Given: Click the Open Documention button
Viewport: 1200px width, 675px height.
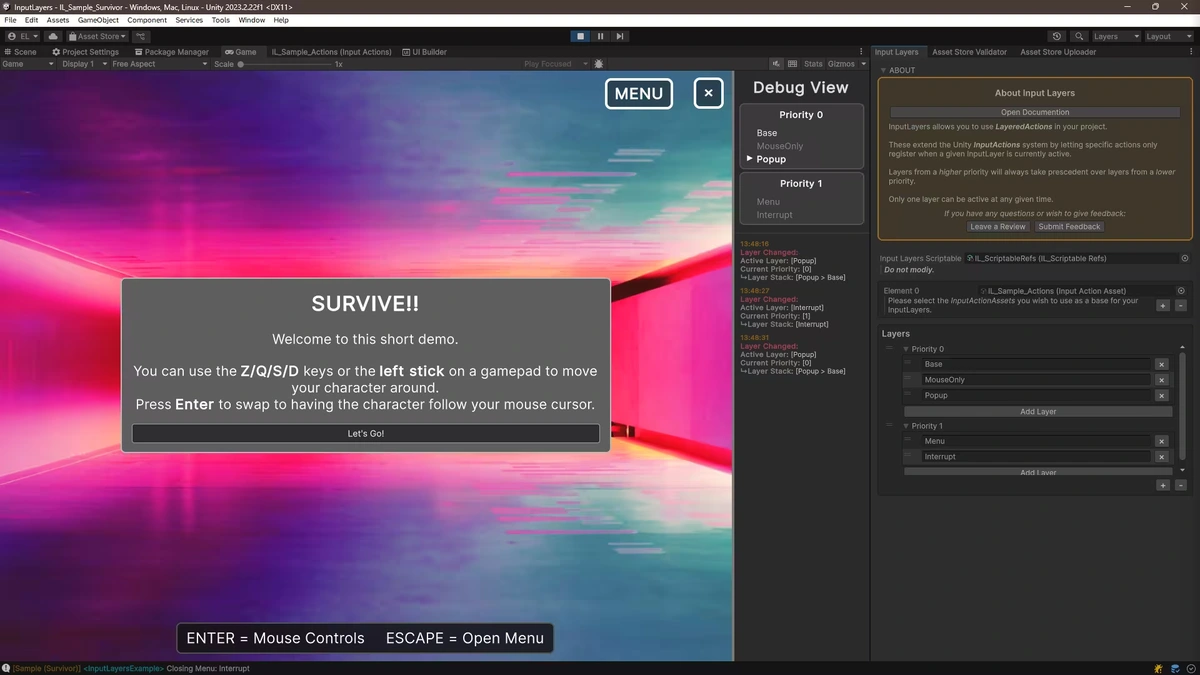Looking at the screenshot, I should point(1035,112).
